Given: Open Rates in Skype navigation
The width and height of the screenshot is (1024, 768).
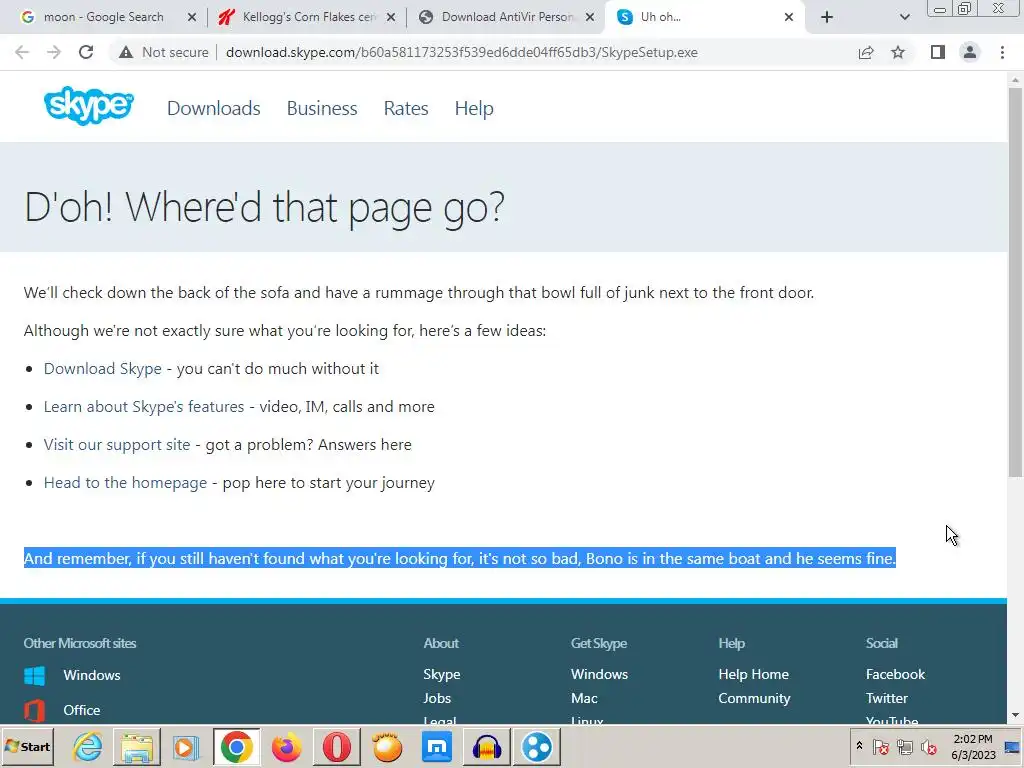Looking at the screenshot, I should [406, 108].
